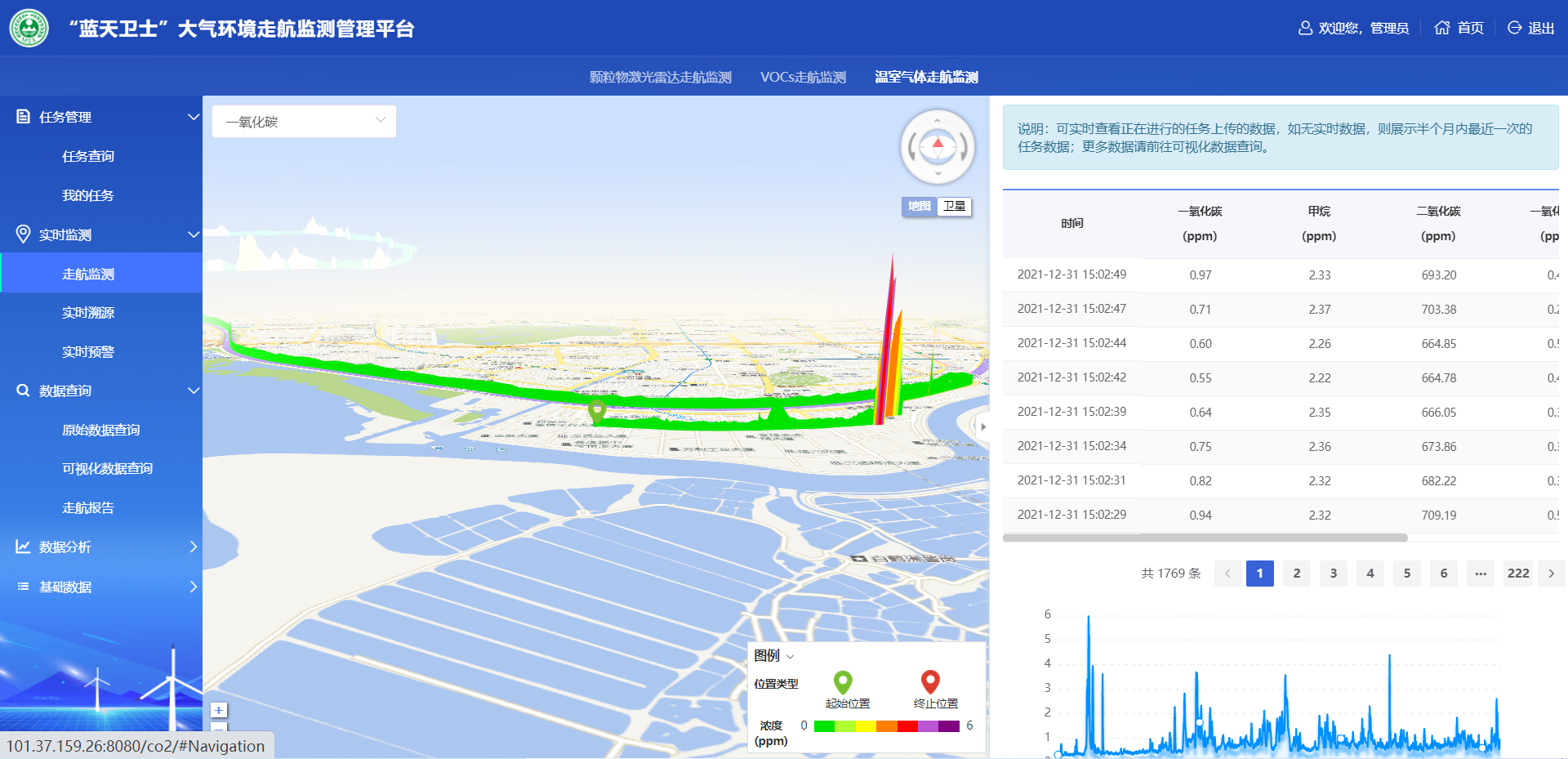Switch map to 卫星 satellite view

coord(954,206)
